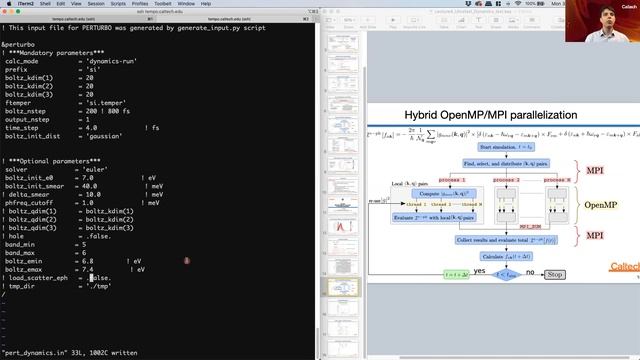Viewport: 640px width, 360px height.
Task: Start the slideshow with Play button
Action: coord(393,21)
